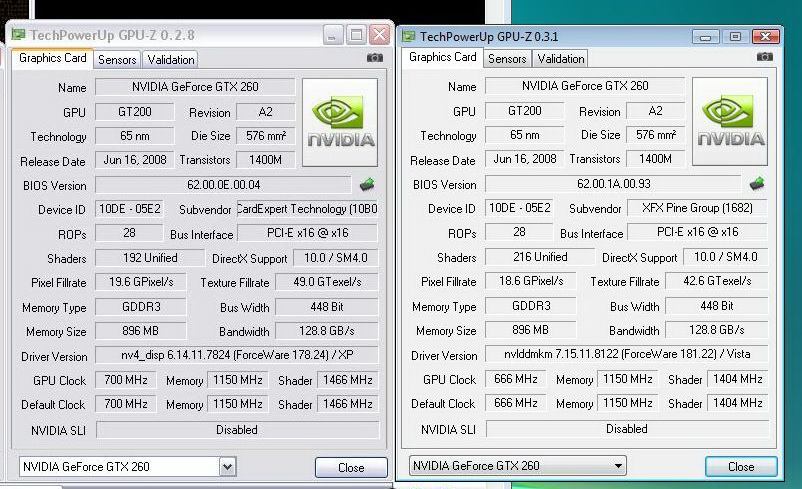The height and width of the screenshot is (489, 802).
Task: Click 128.8 GB/s bandwidth value in GPU-Z 0.2.8
Action: pyautogui.click(x=327, y=331)
